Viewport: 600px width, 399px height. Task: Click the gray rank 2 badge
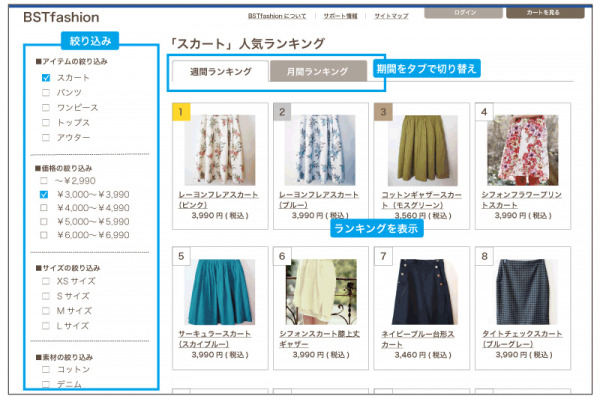[282, 112]
